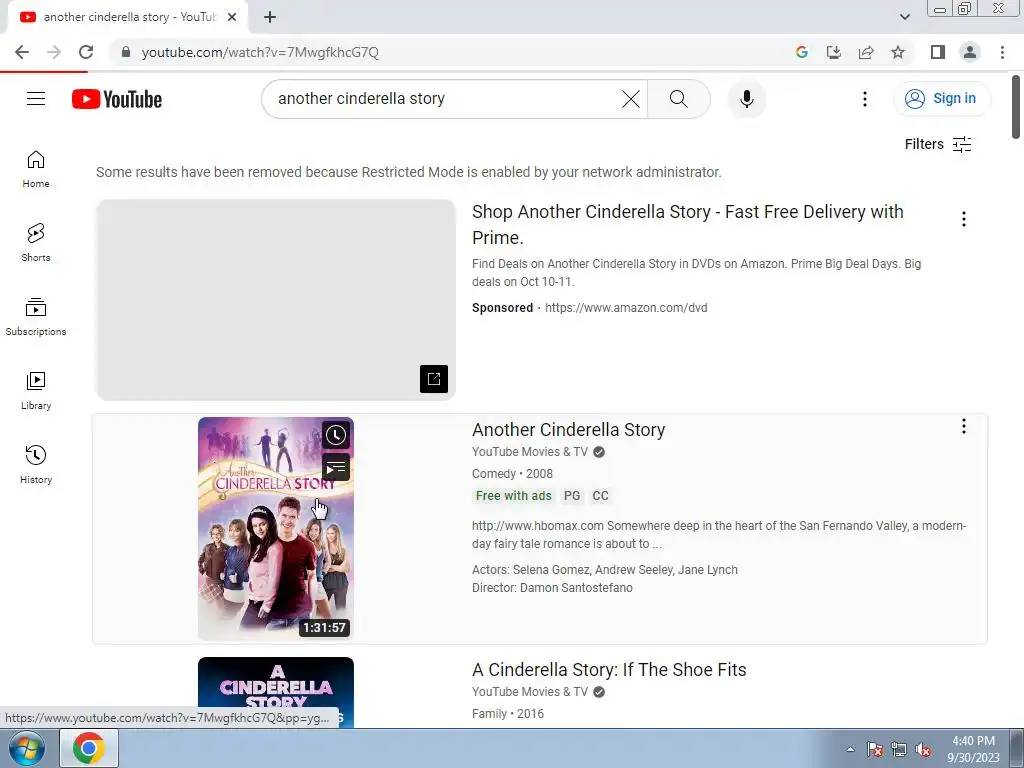This screenshot has height=768, width=1024.
Task: Open Subscriptions from sidebar
Action: (36, 317)
